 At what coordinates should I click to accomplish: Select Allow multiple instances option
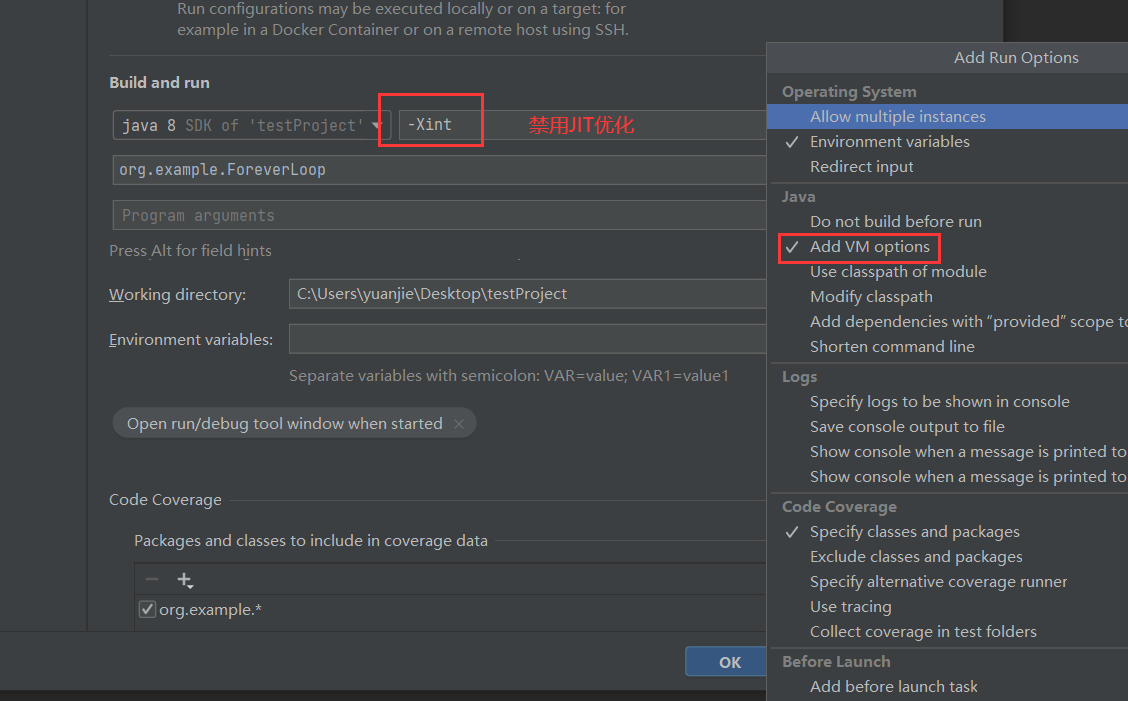pos(947,117)
